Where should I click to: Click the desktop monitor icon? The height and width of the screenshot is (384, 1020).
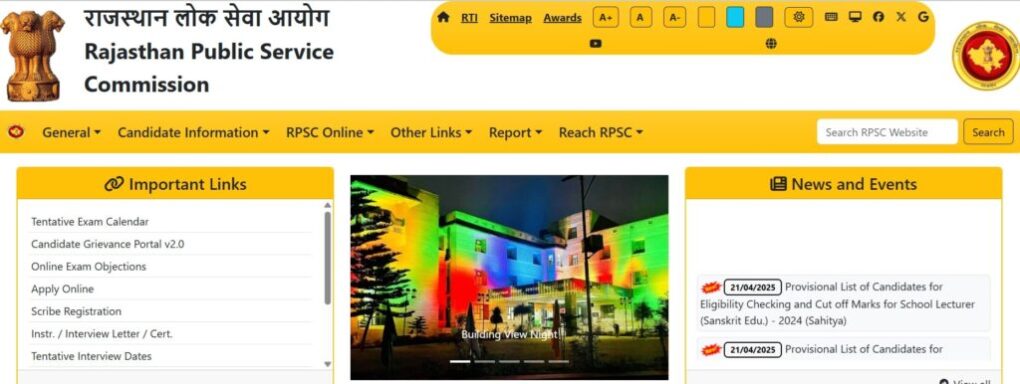point(855,18)
